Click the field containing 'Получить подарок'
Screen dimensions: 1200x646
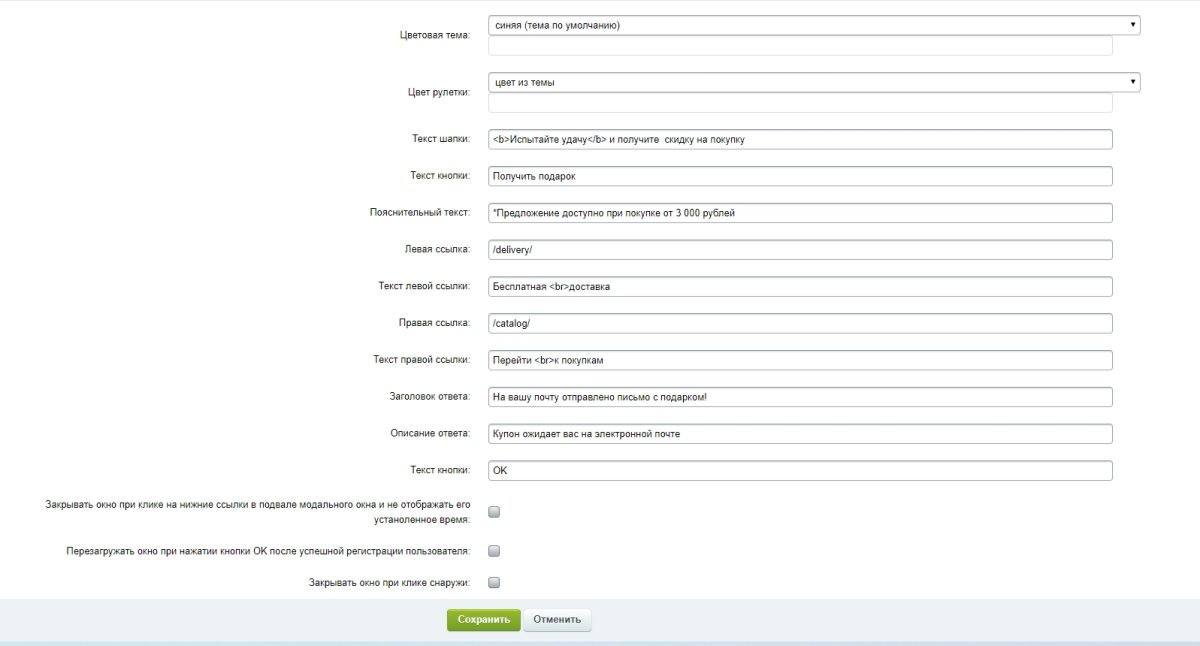point(800,176)
